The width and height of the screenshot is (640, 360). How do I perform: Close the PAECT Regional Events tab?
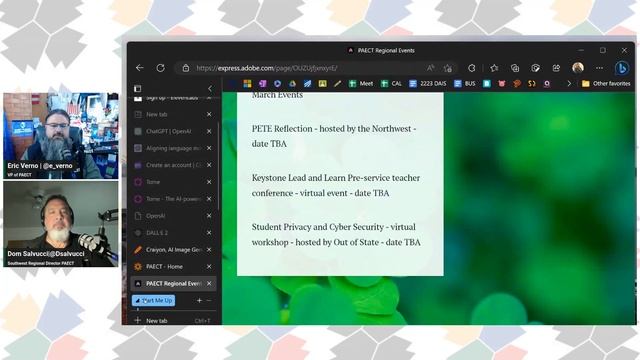point(209,283)
